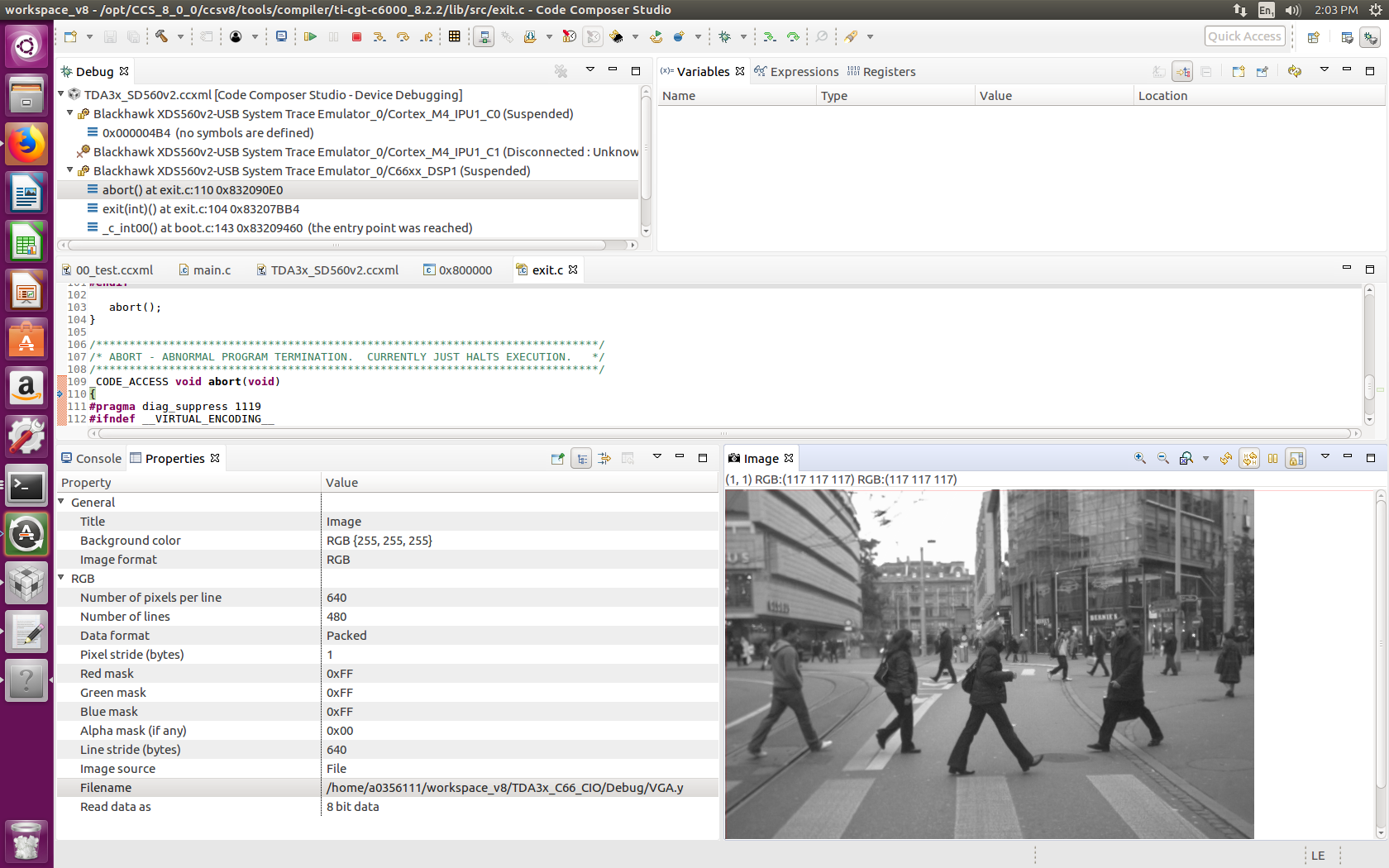
Task: Click the Step Into toolbar icon
Action: click(x=379, y=37)
